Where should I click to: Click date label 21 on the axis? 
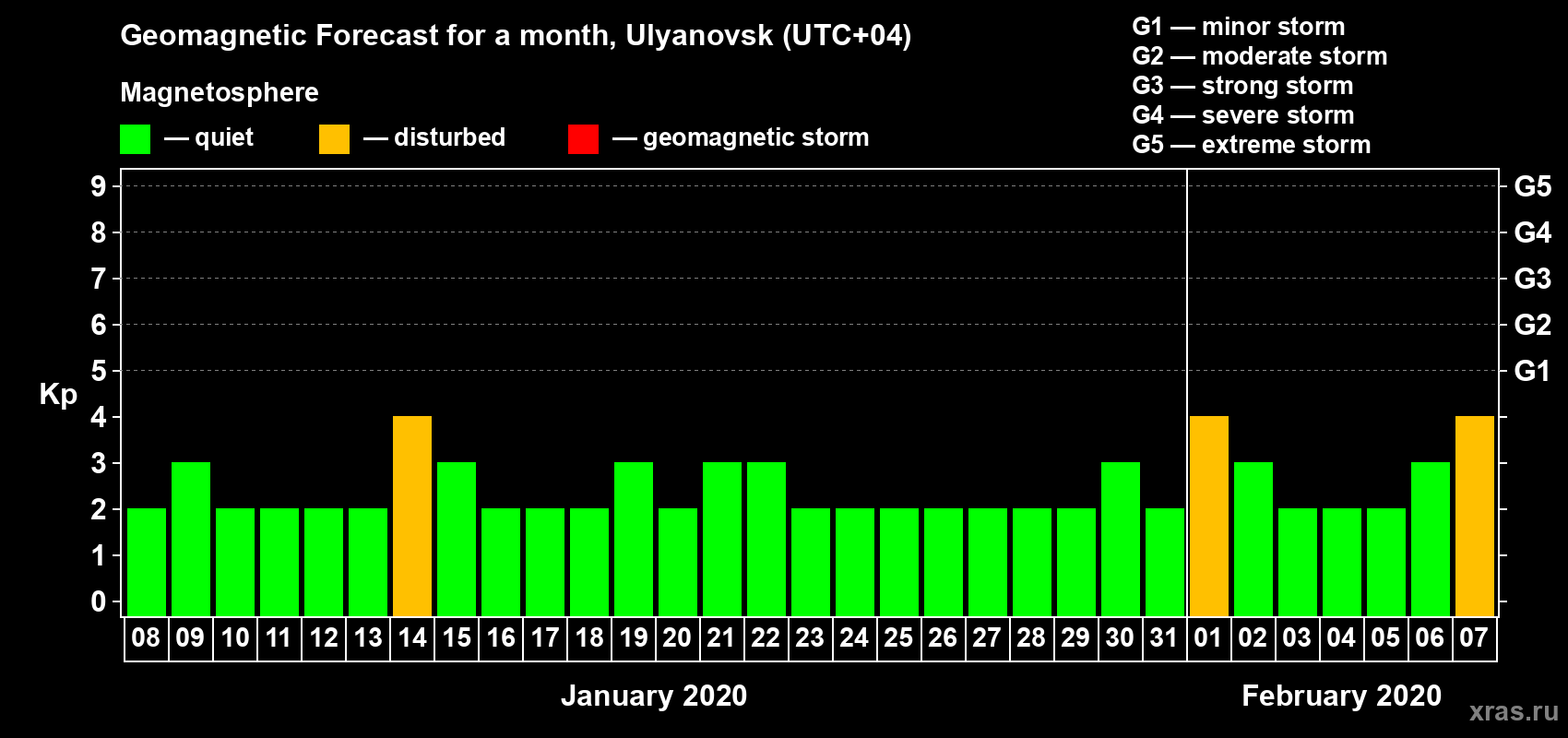(x=721, y=637)
